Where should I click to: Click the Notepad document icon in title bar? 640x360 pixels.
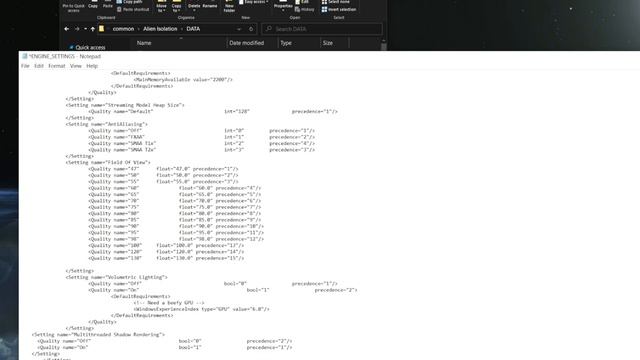pos(24,56)
